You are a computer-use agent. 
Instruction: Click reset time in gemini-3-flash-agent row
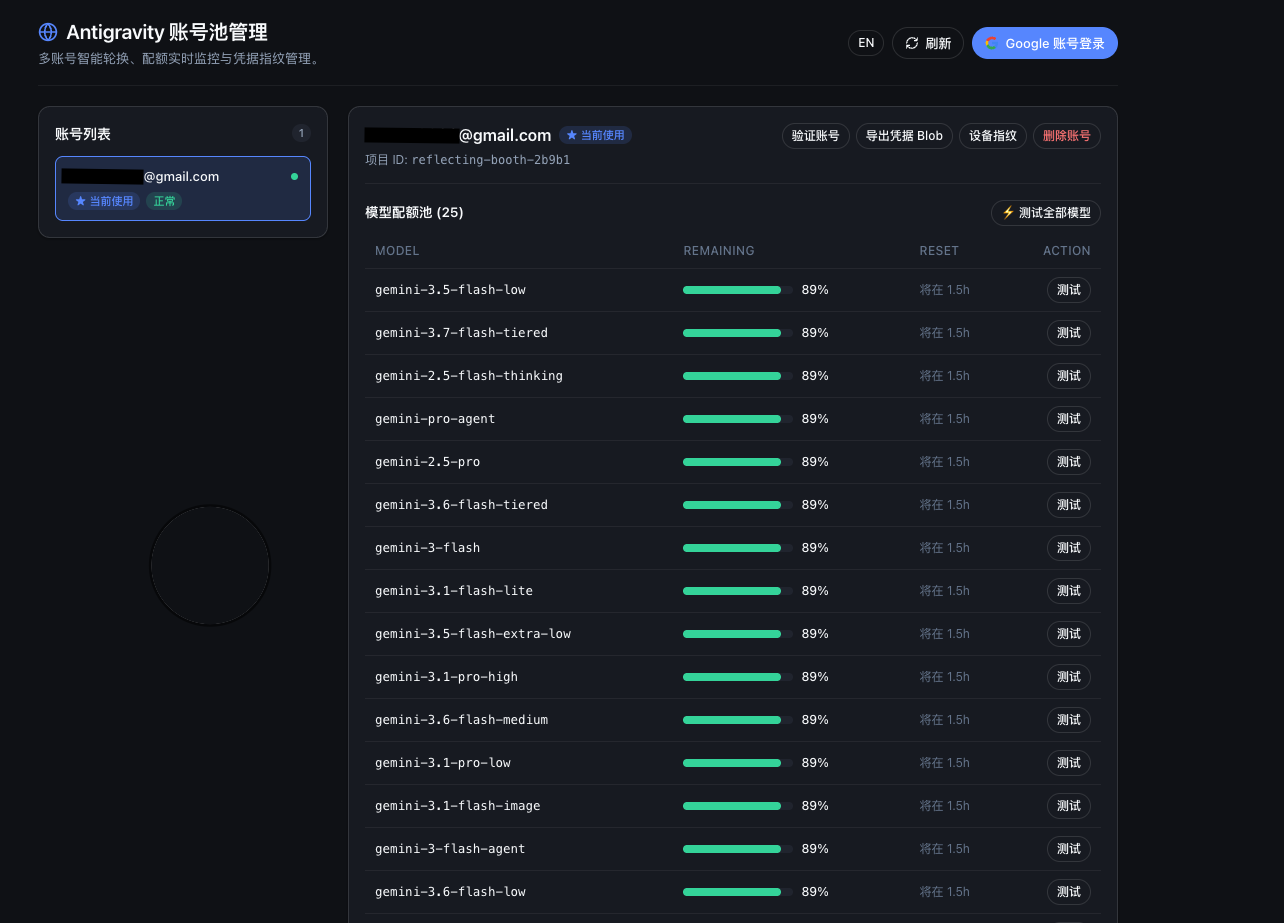click(945, 849)
